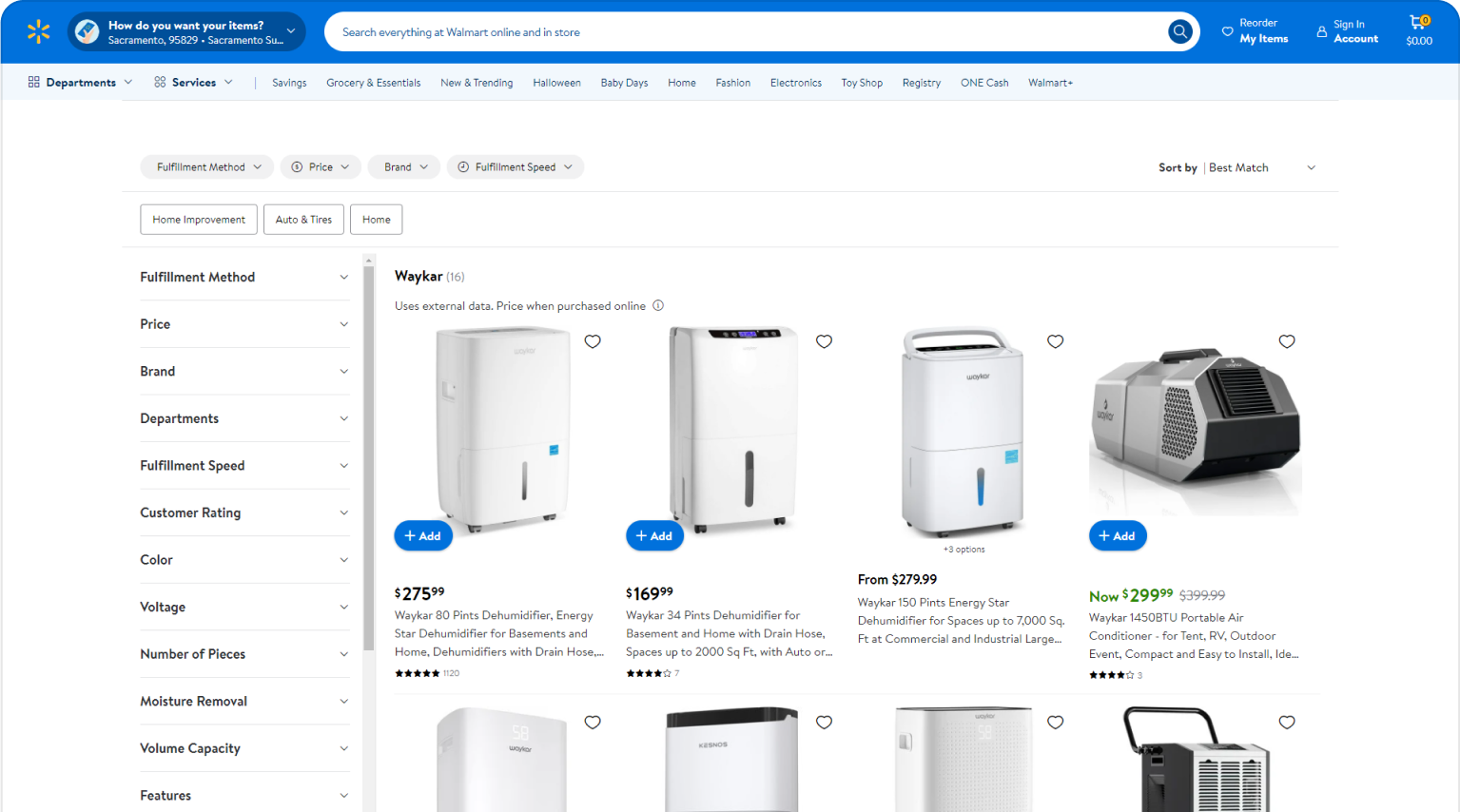Favorite the second-row third white product

point(1055,723)
